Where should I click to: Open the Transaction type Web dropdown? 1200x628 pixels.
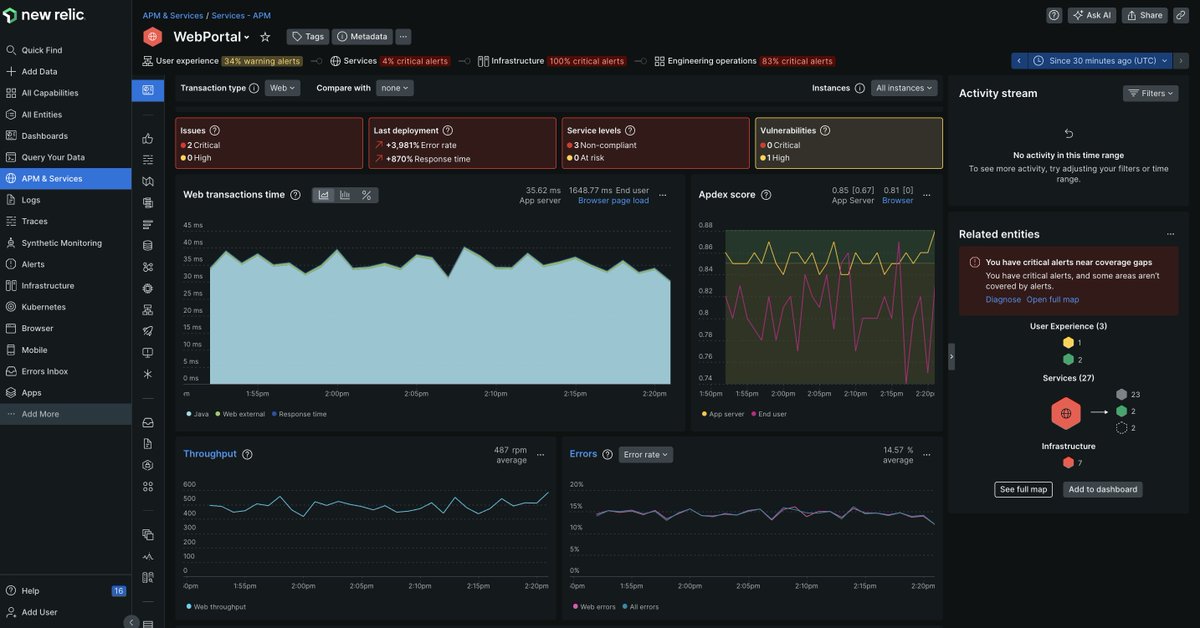(282, 88)
